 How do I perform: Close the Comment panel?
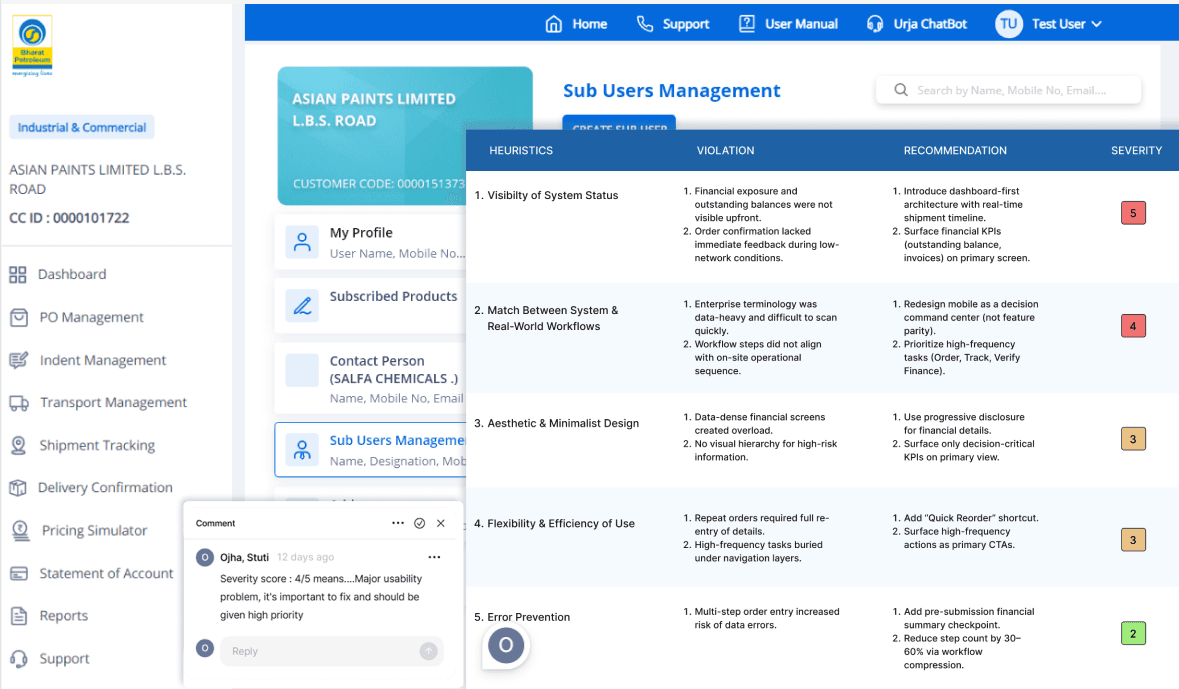[x=441, y=523]
